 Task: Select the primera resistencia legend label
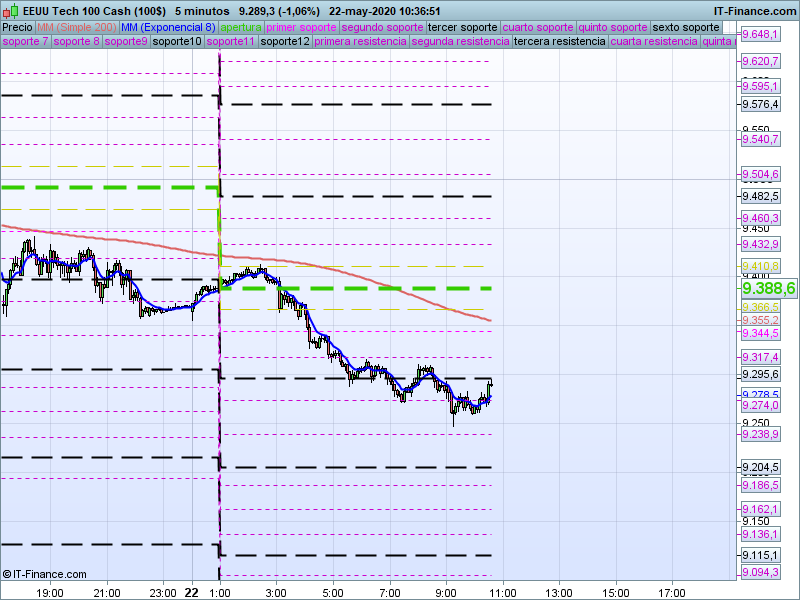[359, 42]
